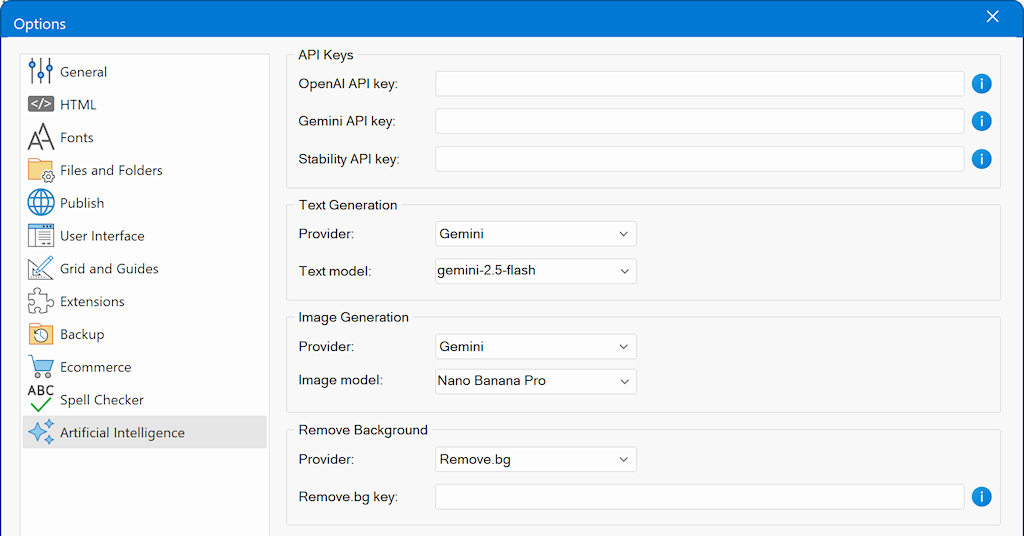Show info for OpenAI API key
Viewport: 1024px width, 536px height.
pos(981,84)
